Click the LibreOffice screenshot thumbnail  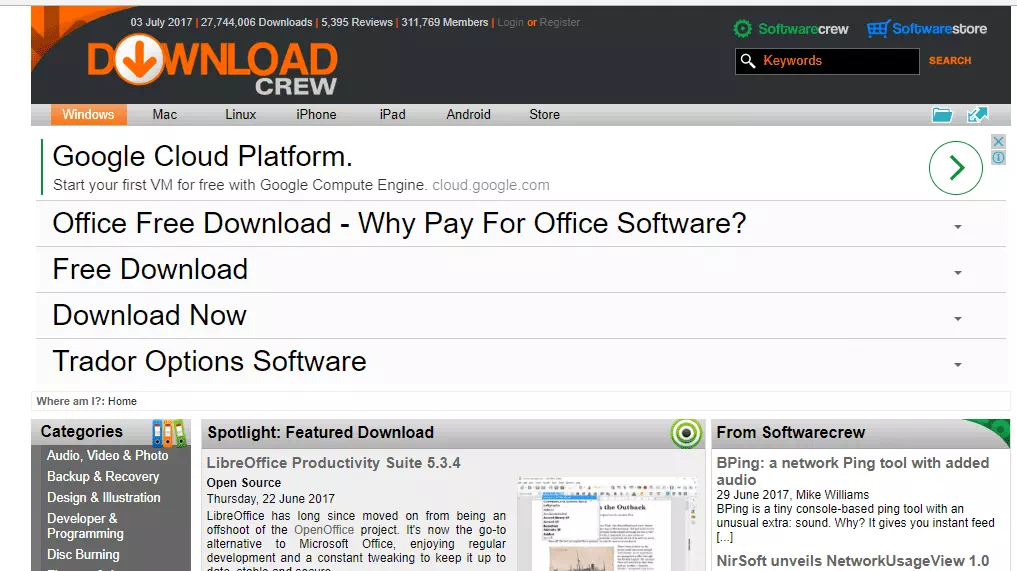point(608,524)
